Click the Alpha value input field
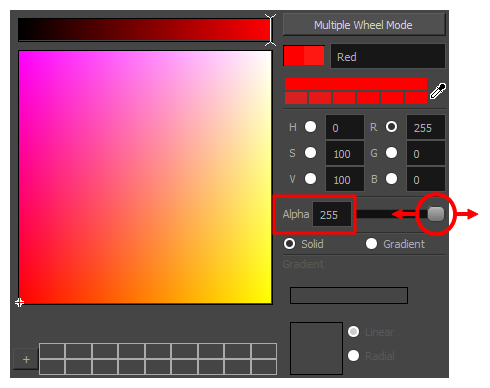This screenshot has height=388, width=490. tap(332, 214)
